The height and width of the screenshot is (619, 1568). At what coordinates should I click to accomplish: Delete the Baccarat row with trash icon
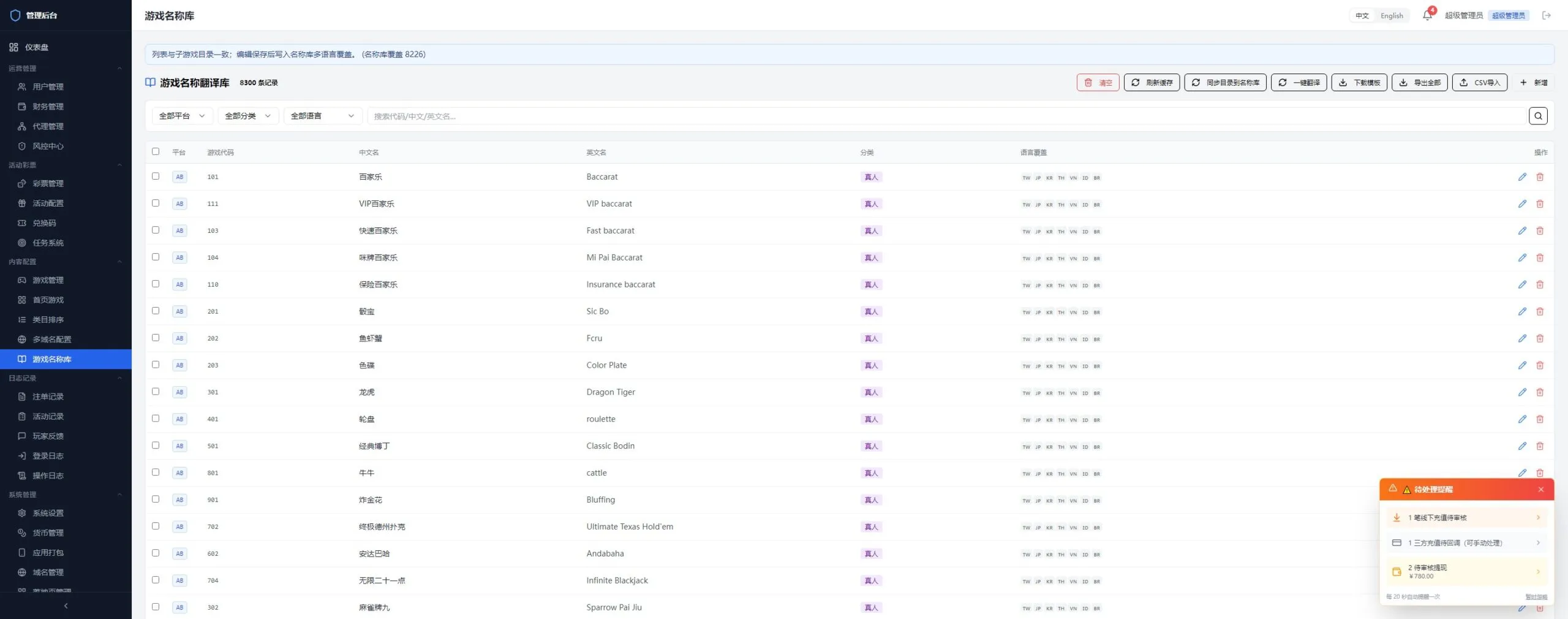pyautogui.click(x=1540, y=177)
